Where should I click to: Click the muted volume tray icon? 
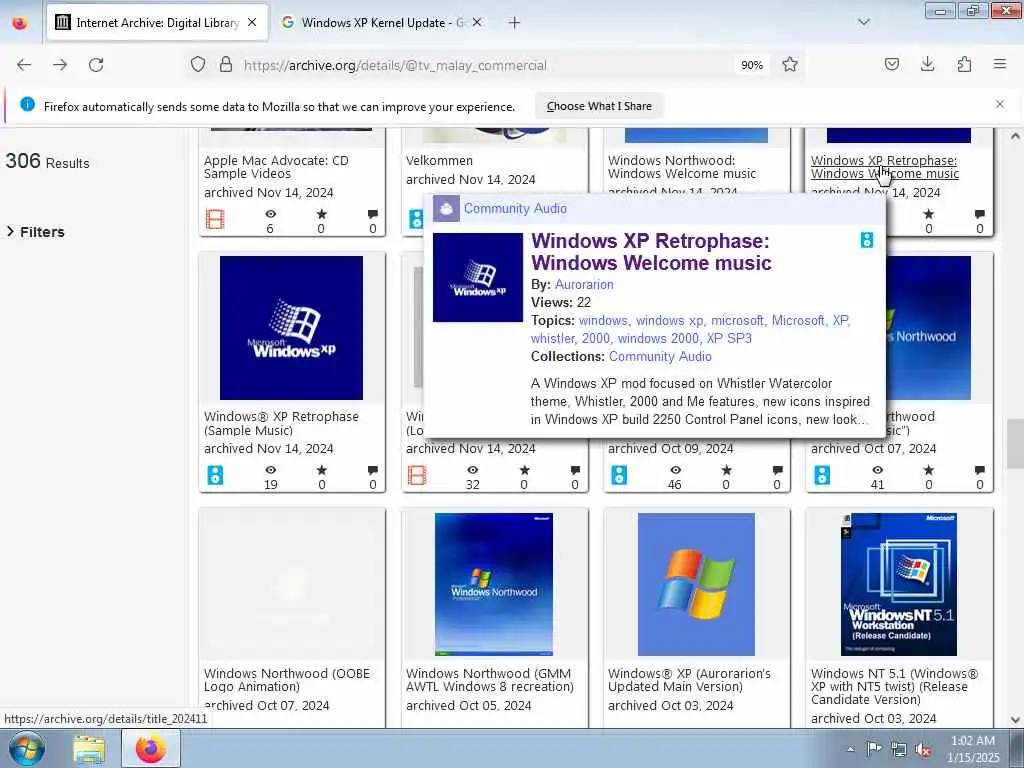point(924,750)
